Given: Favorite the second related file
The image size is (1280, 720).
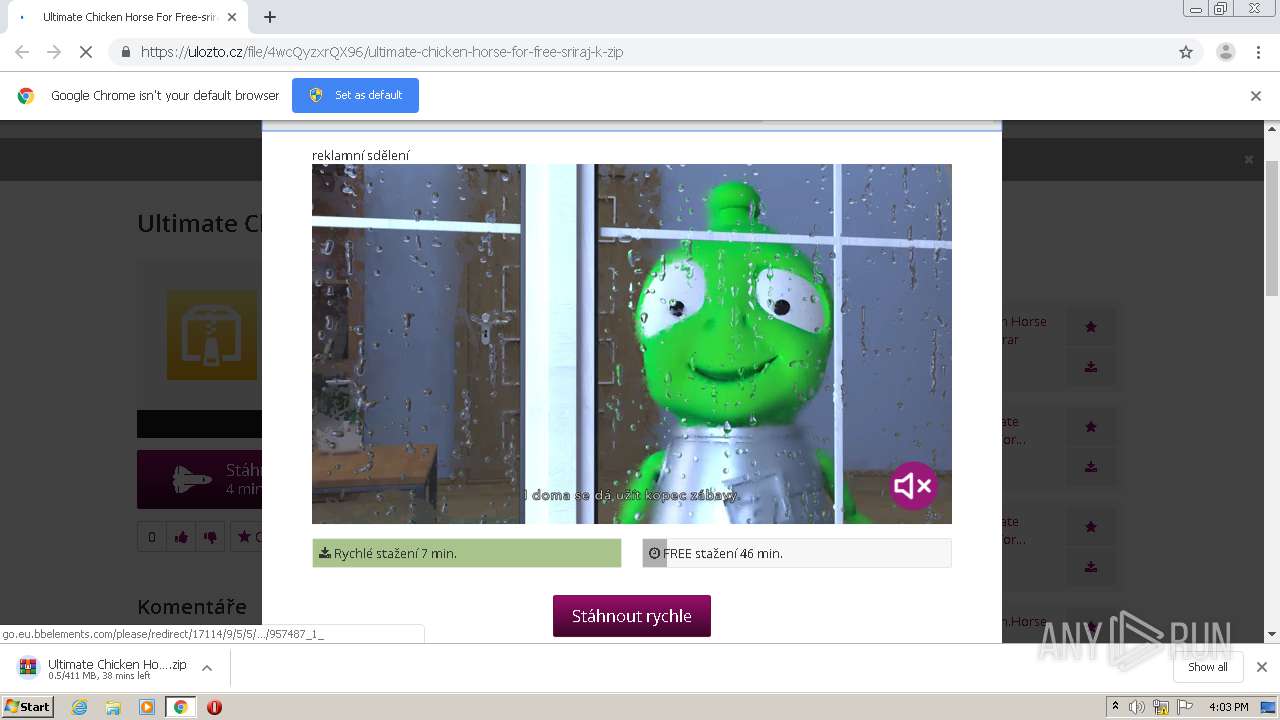Looking at the screenshot, I should click(x=1091, y=426).
